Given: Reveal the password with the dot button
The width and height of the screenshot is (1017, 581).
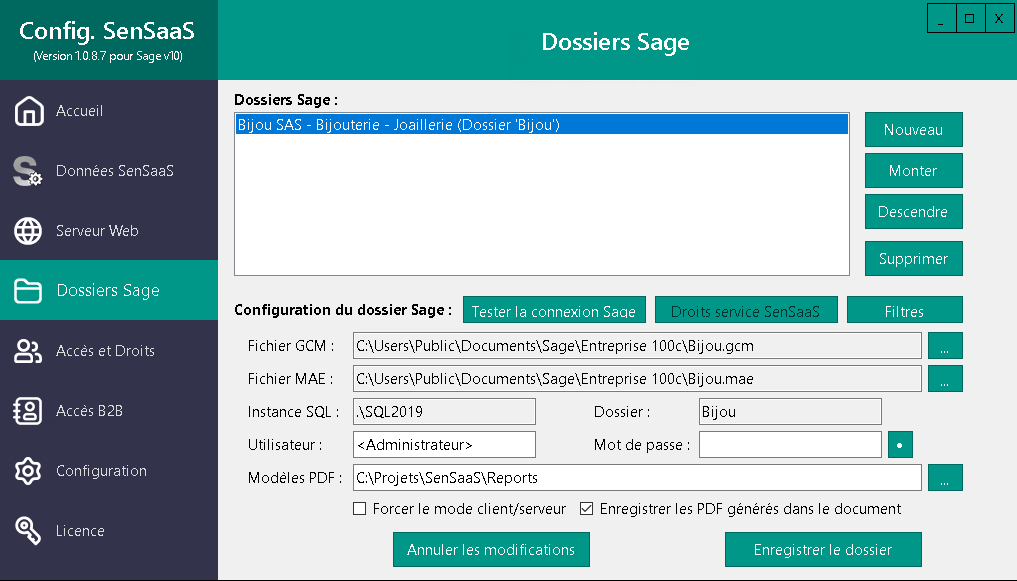Looking at the screenshot, I should (899, 444).
